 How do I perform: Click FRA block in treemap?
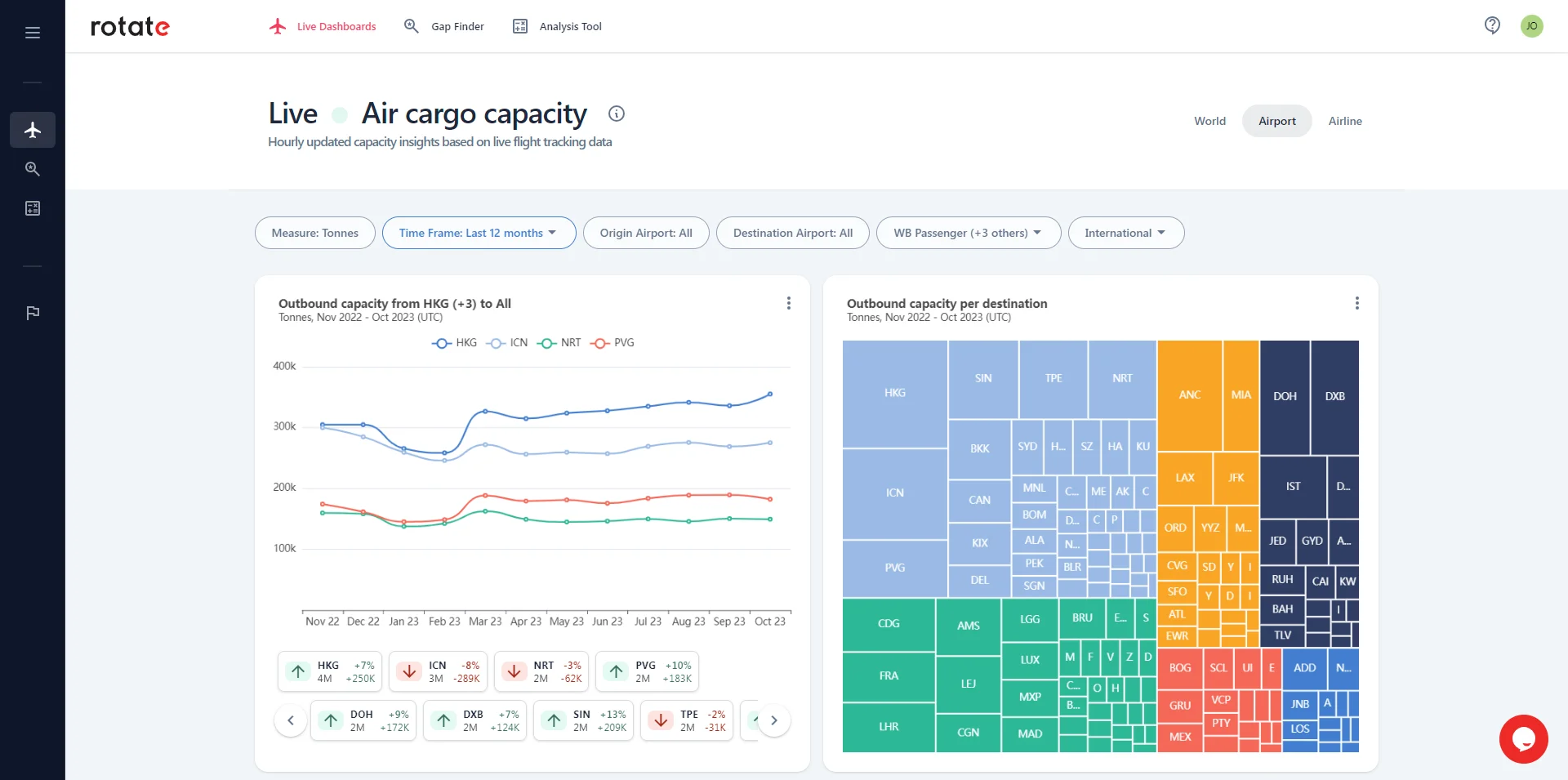pyautogui.click(x=889, y=677)
